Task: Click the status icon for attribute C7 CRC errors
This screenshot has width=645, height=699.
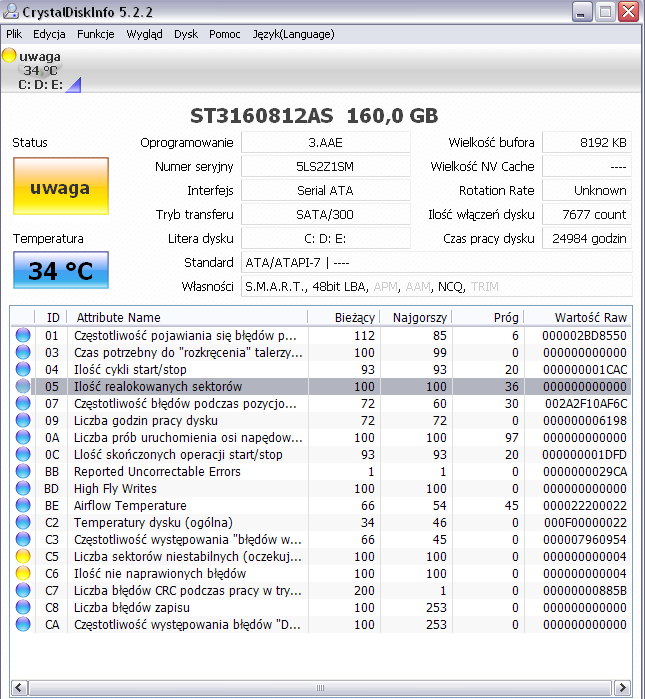Action: tap(23, 590)
